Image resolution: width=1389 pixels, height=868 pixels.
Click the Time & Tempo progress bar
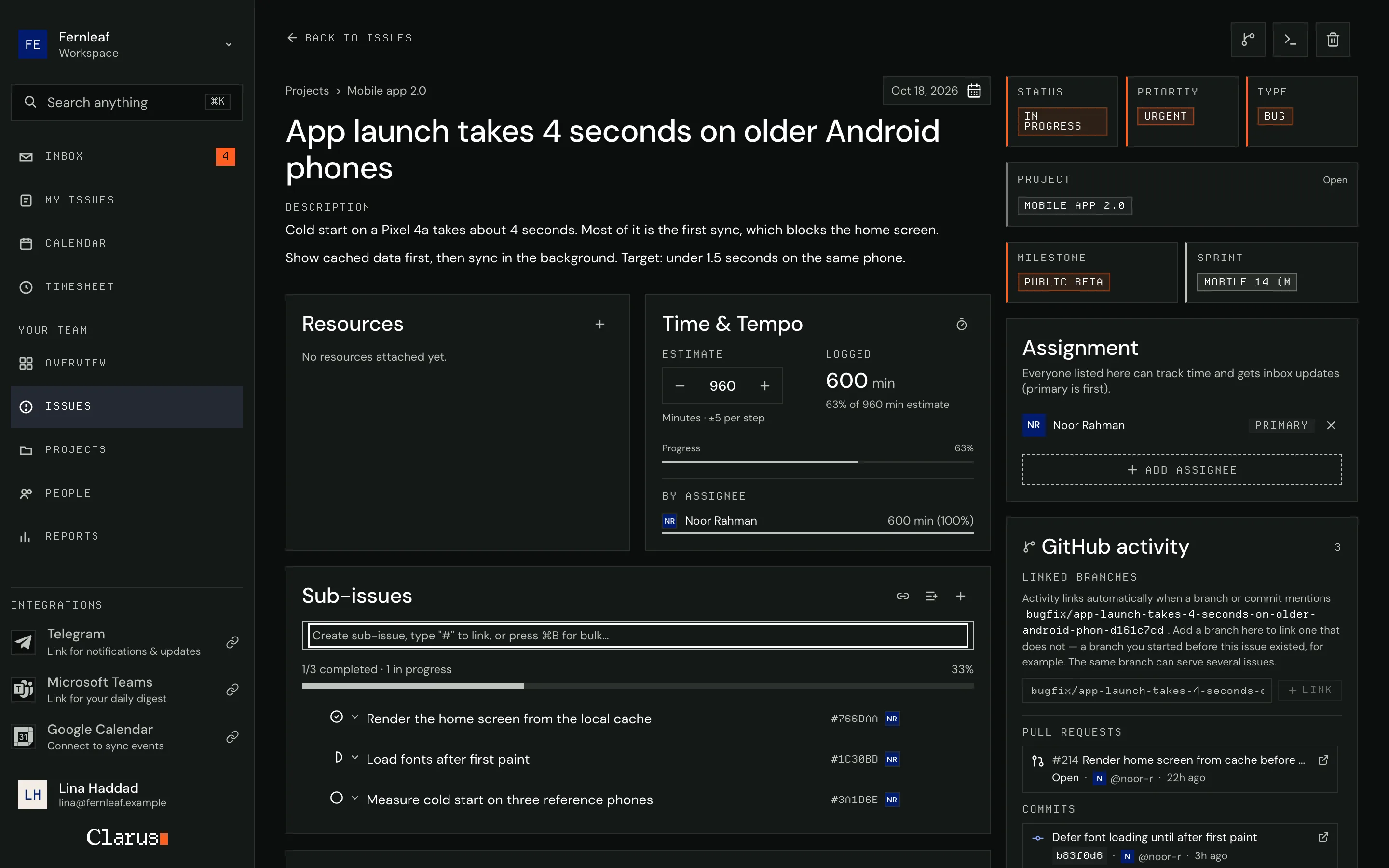tap(817, 461)
